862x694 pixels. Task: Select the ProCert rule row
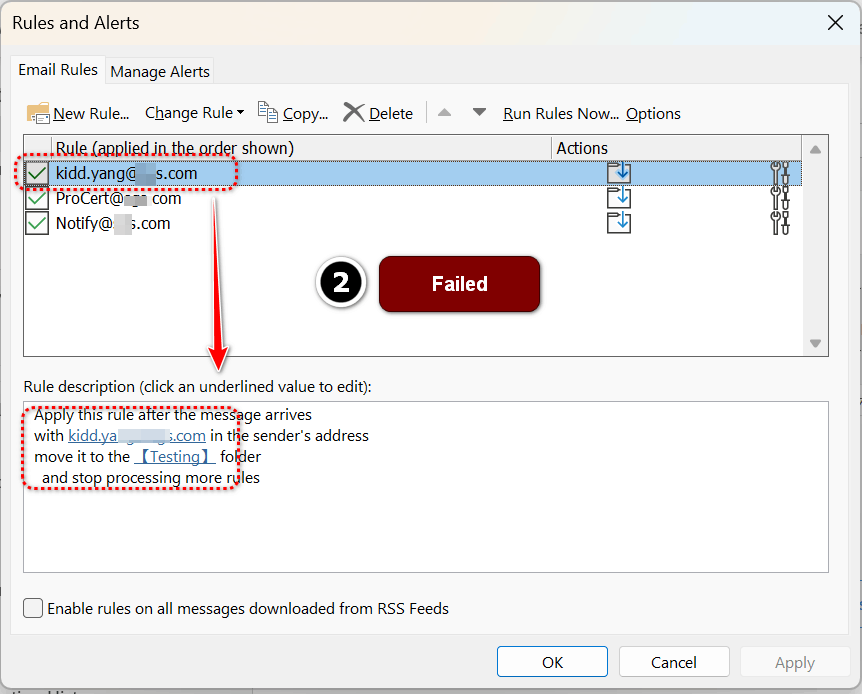[x=412, y=198]
